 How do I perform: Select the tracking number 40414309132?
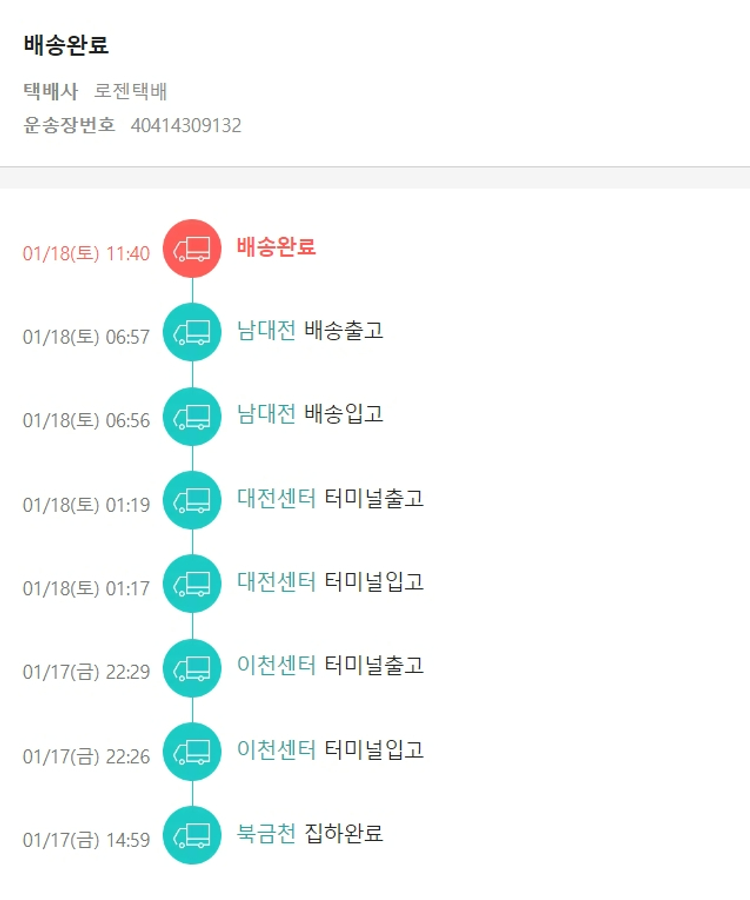(186, 126)
